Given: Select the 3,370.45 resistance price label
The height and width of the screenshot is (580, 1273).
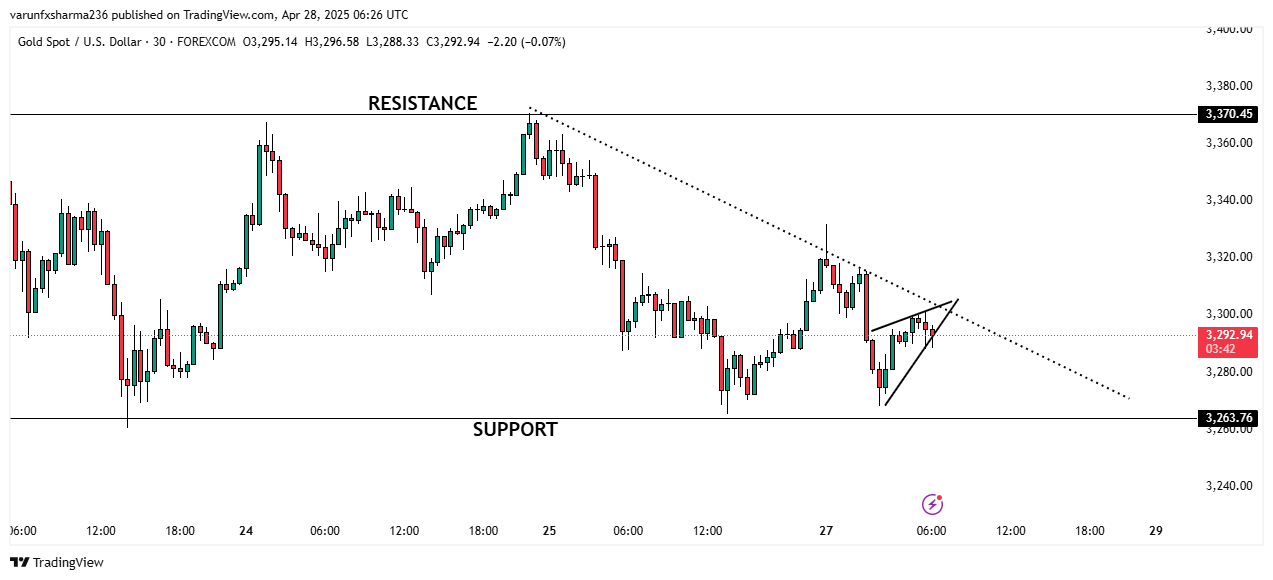Looking at the screenshot, I should 1229,114.
